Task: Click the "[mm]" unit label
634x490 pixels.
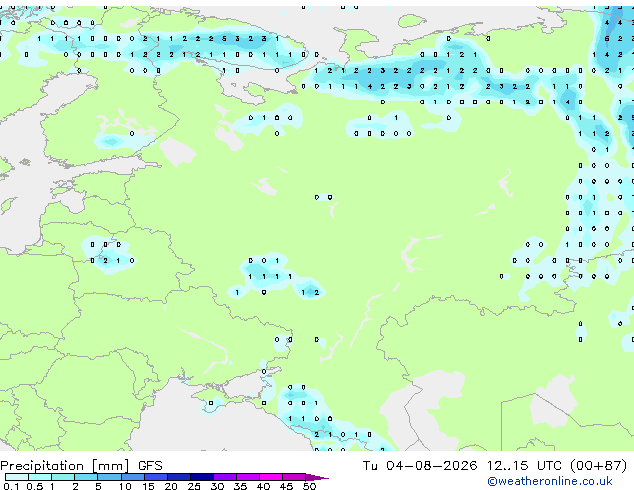Action: pyautogui.click(x=110, y=466)
